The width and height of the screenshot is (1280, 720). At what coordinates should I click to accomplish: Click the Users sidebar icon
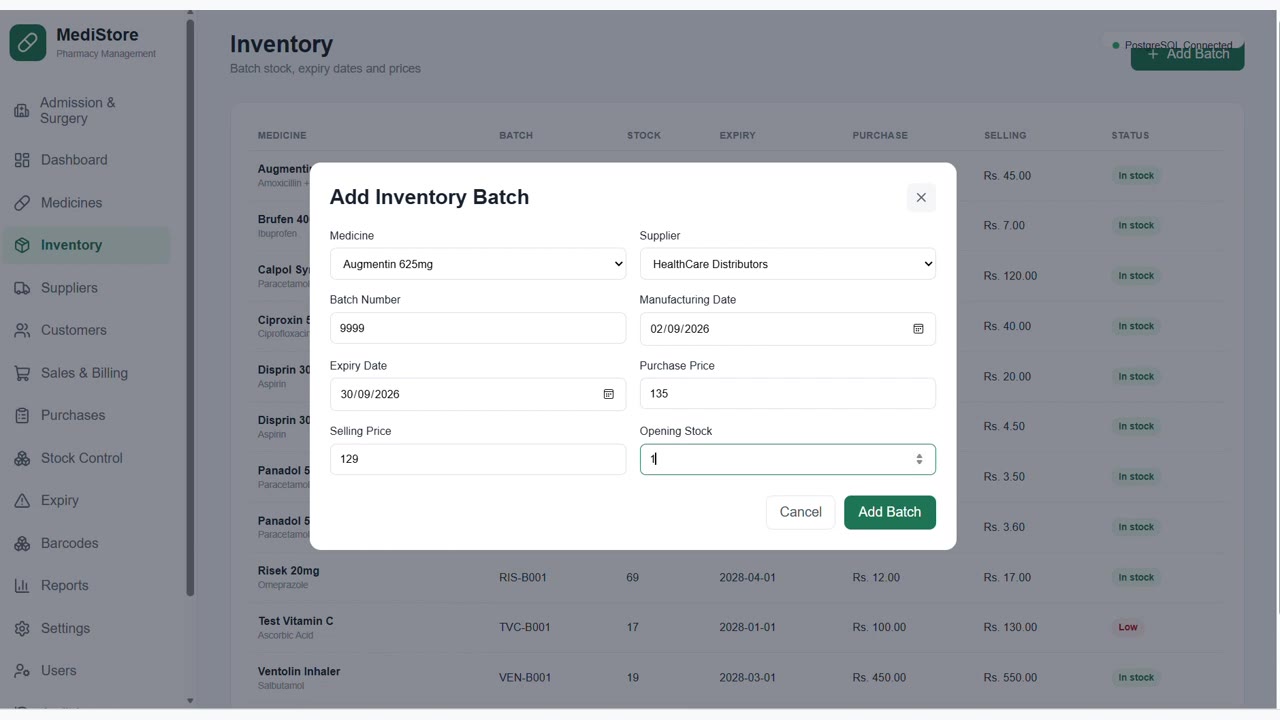pyautogui.click(x=22, y=671)
